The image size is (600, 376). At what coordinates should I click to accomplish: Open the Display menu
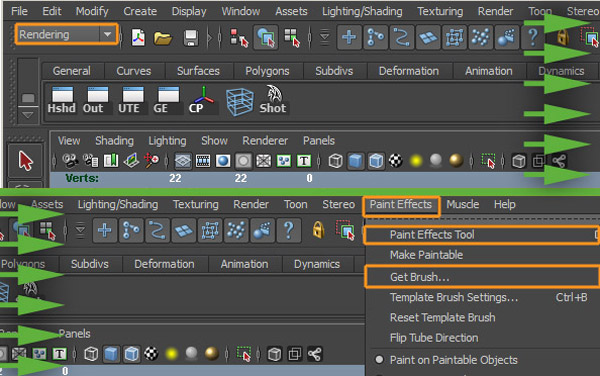pos(189,11)
